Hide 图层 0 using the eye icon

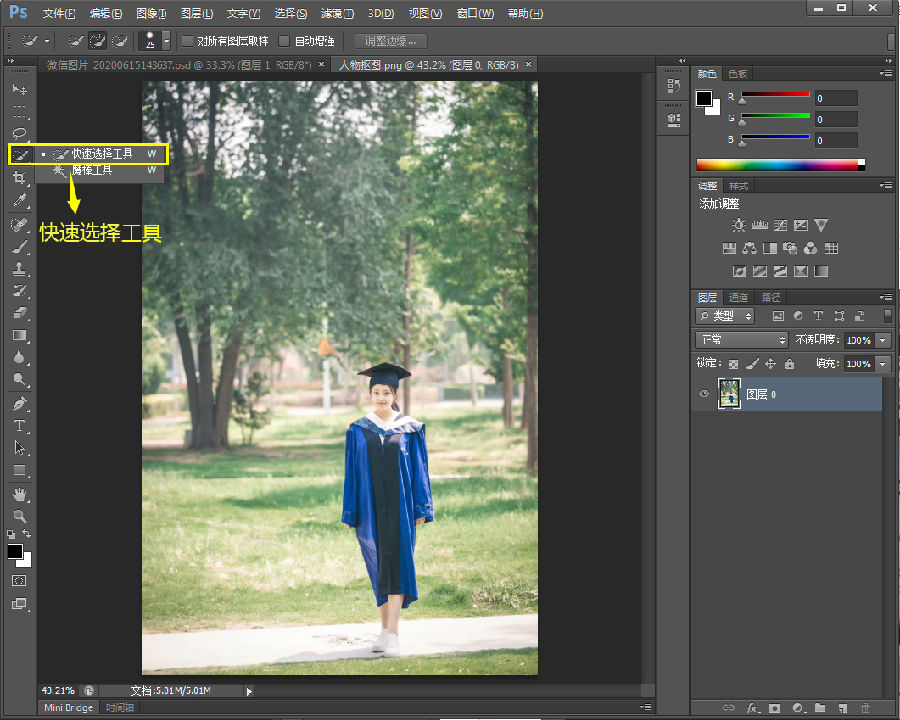coord(704,394)
